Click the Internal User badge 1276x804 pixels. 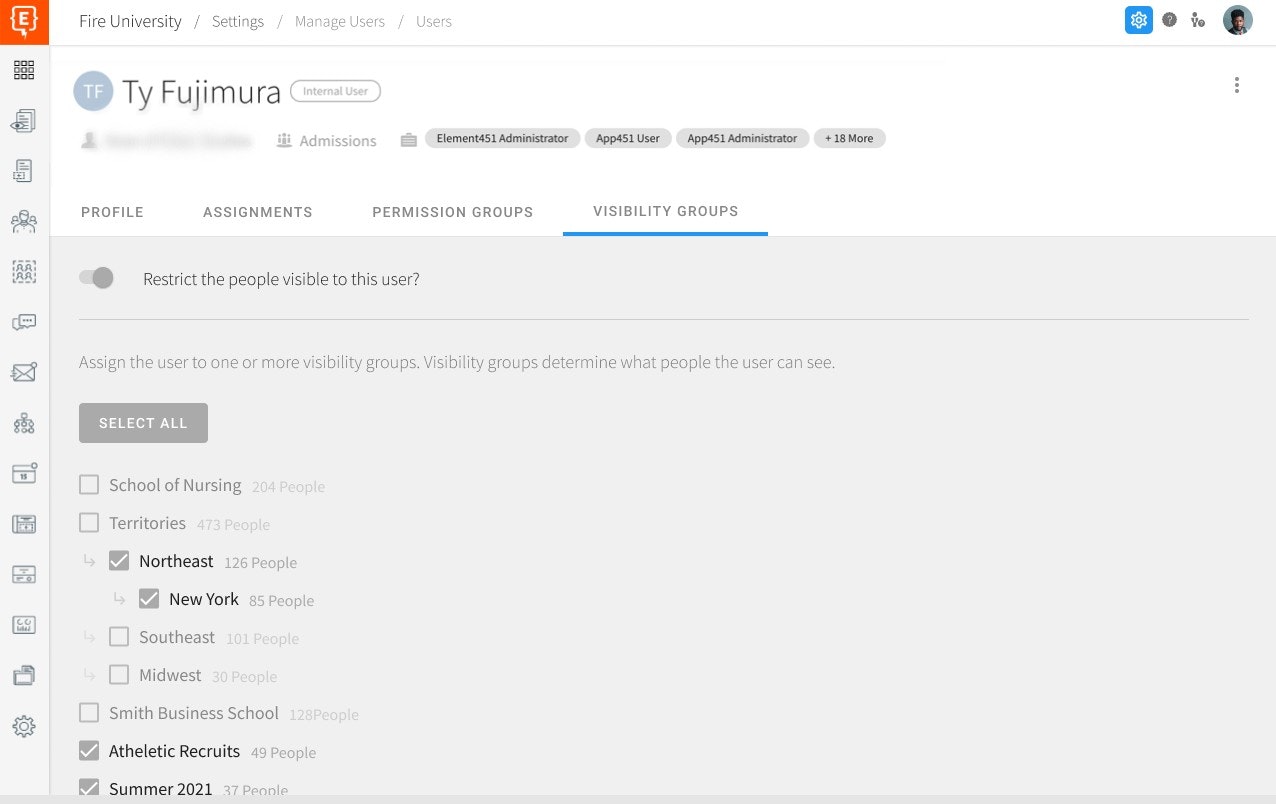tap(335, 91)
